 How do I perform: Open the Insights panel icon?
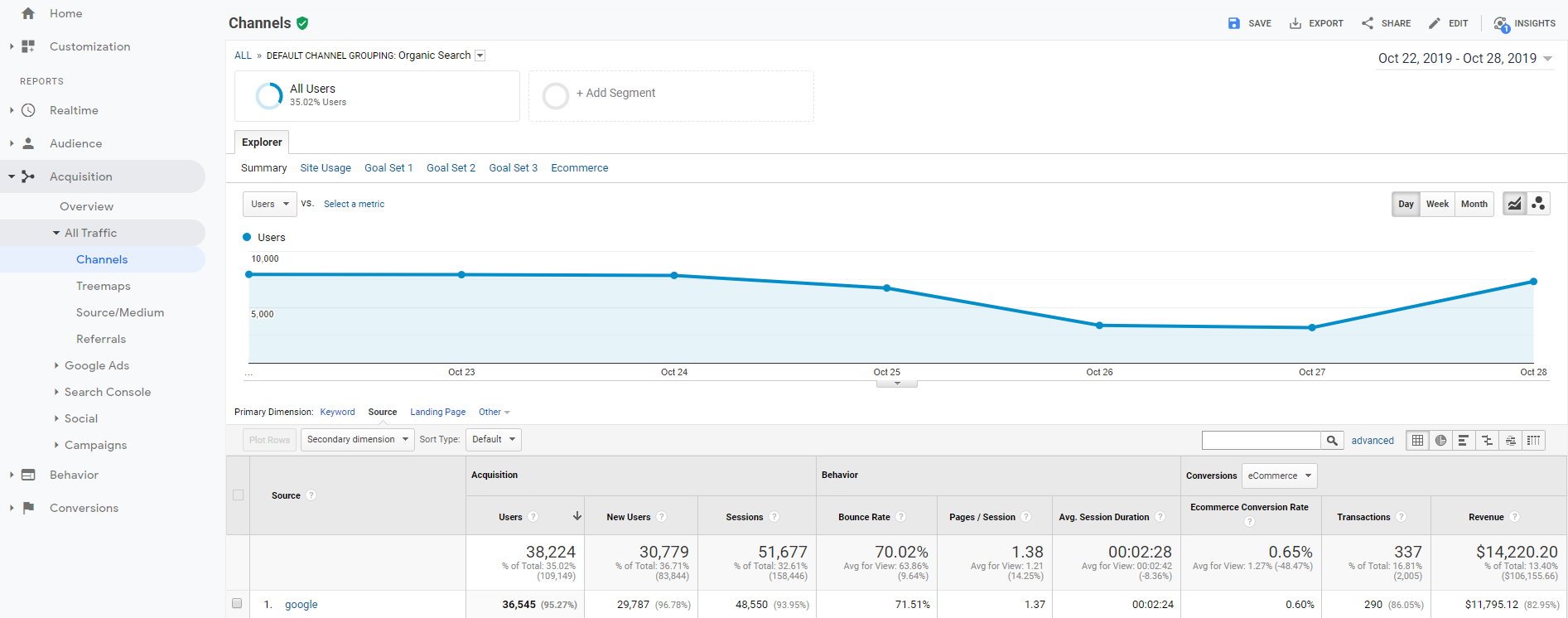[x=1501, y=23]
